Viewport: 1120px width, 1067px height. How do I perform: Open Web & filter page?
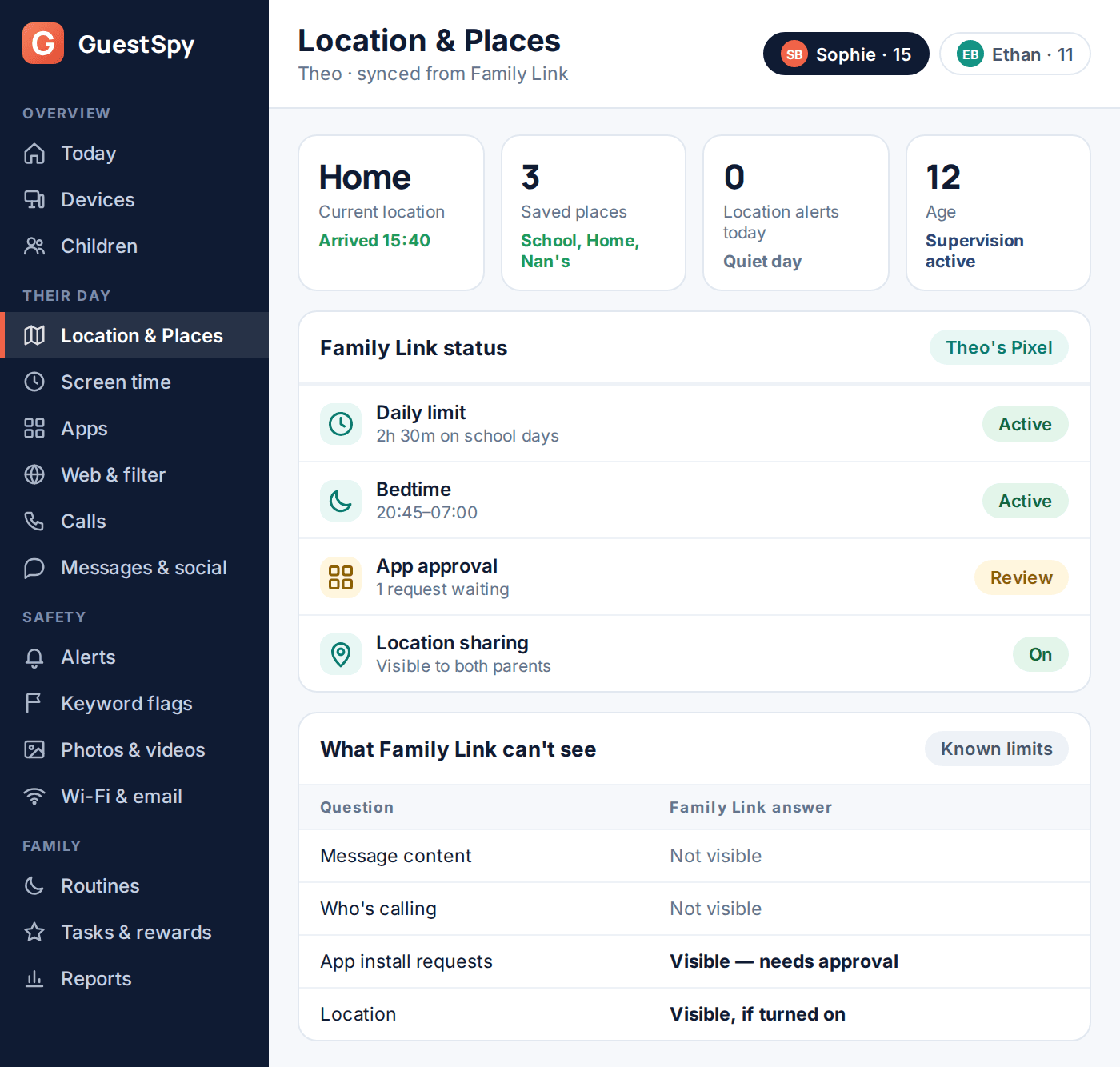point(134,474)
